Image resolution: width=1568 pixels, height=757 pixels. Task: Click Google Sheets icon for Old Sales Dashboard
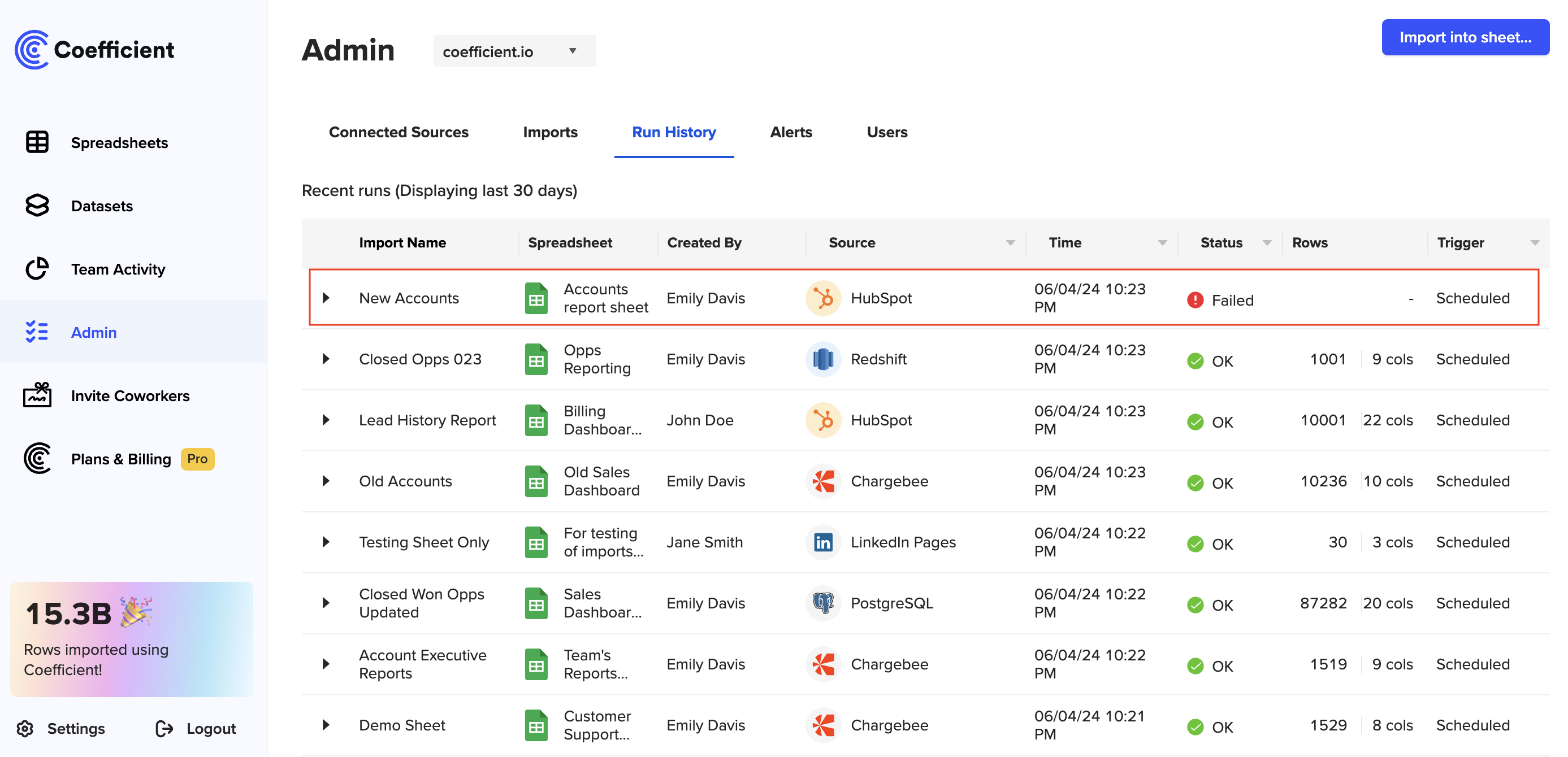536,481
